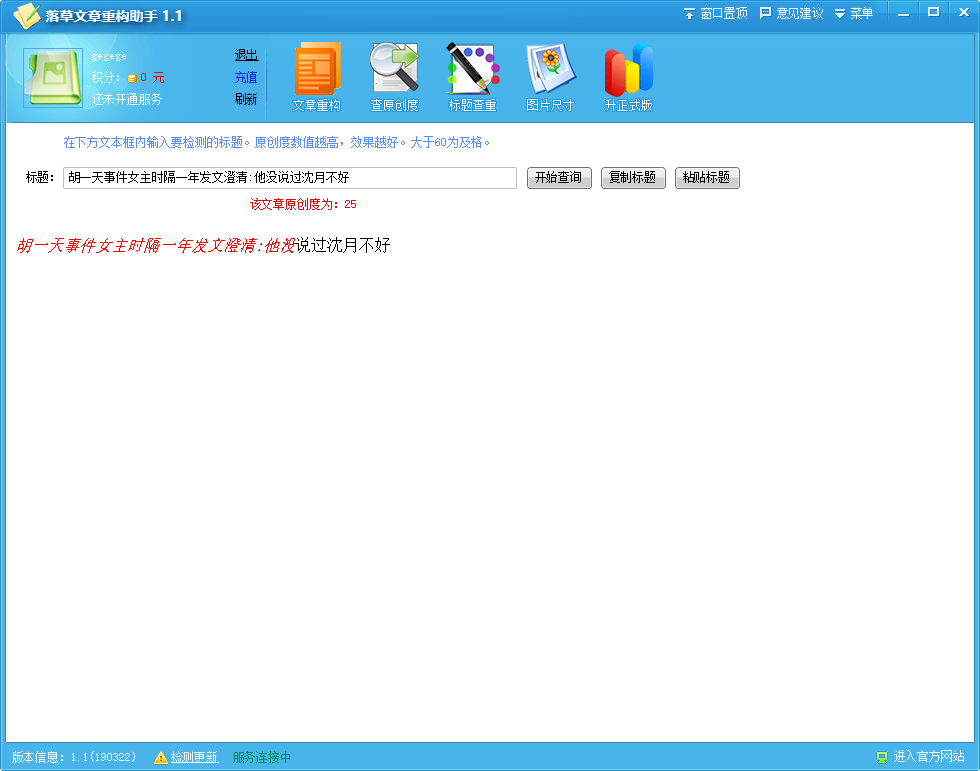This screenshot has height=771, width=980.
Task: Click the update warning triangle icon
Action: 161,758
